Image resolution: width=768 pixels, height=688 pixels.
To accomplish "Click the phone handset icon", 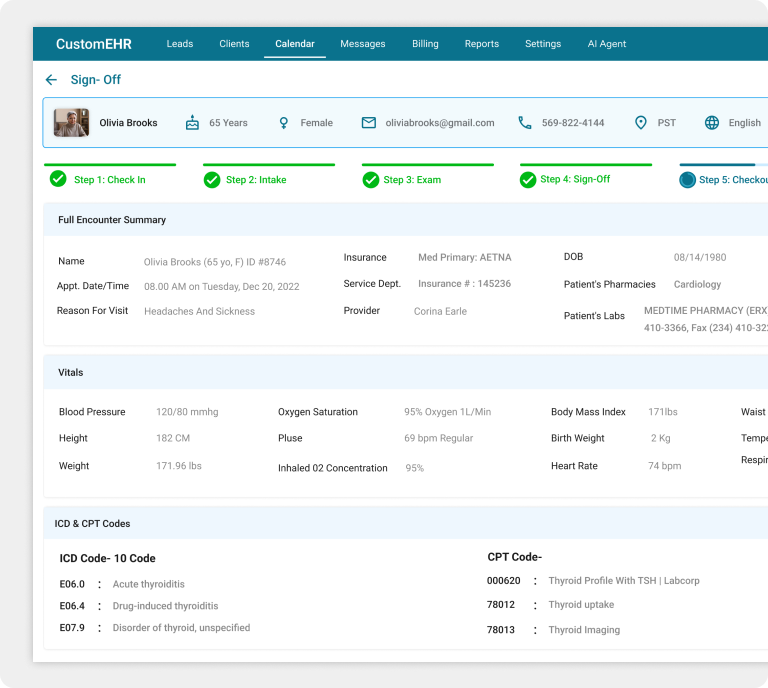I will [x=525, y=123].
